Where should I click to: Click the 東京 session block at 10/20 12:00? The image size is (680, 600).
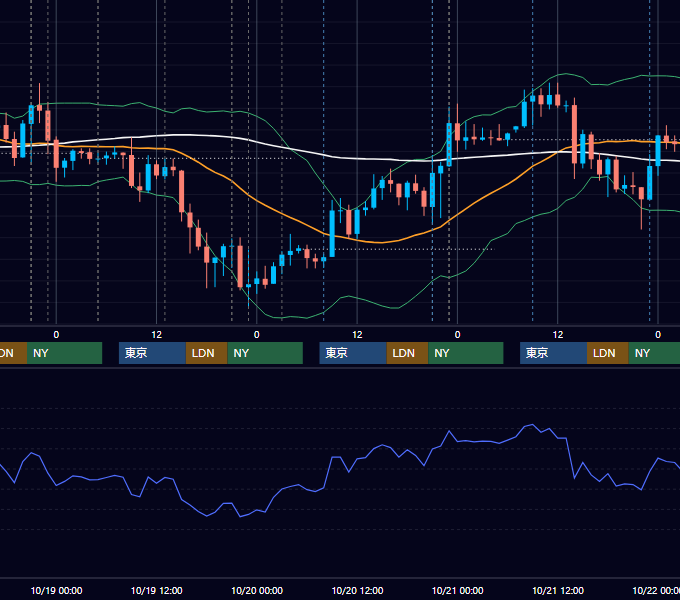click(353, 353)
